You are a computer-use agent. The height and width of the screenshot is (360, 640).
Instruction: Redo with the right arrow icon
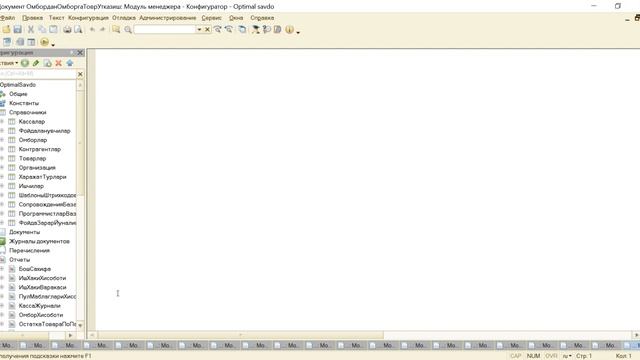click(102, 29)
